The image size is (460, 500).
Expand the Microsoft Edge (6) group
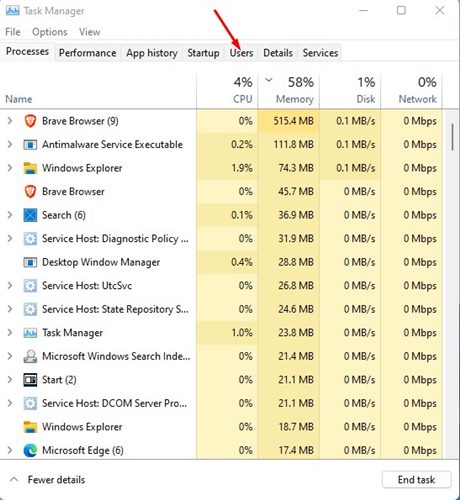[x=10, y=450]
